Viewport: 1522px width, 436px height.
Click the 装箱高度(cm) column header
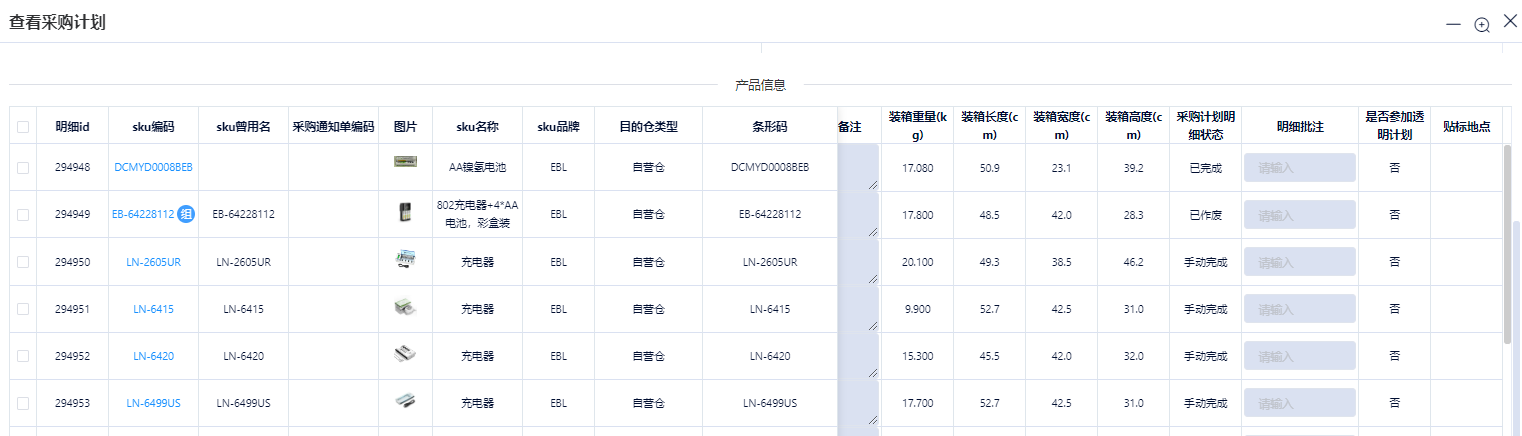tap(1133, 126)
